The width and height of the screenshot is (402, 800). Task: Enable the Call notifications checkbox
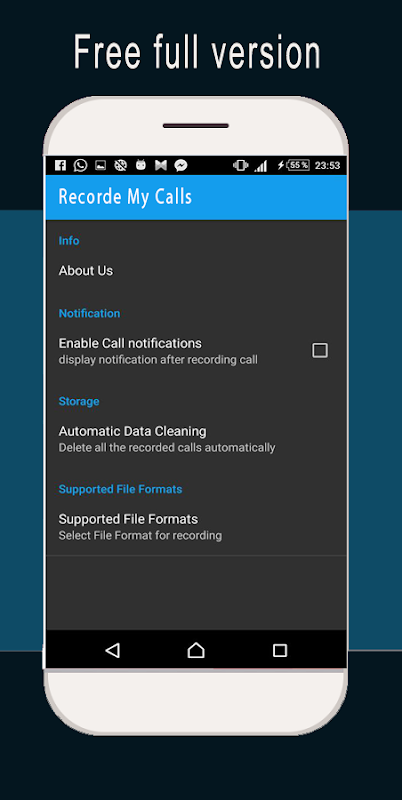(320, 350)
